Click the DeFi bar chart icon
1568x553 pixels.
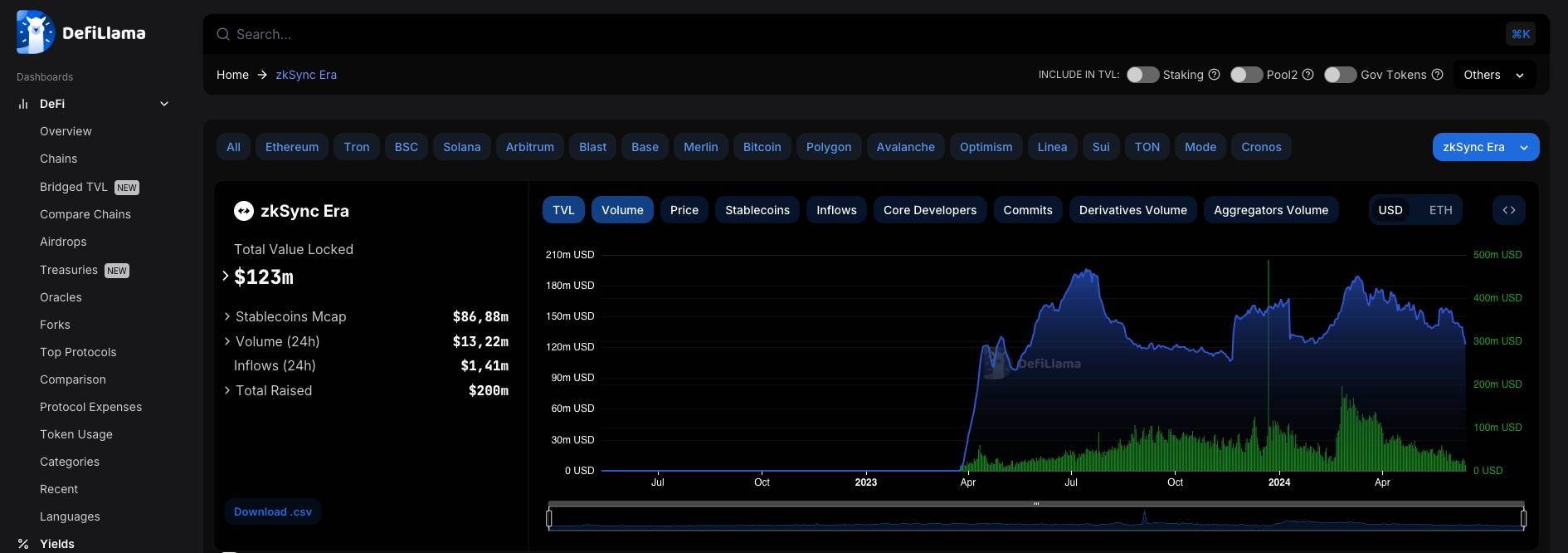click(23, 104)
